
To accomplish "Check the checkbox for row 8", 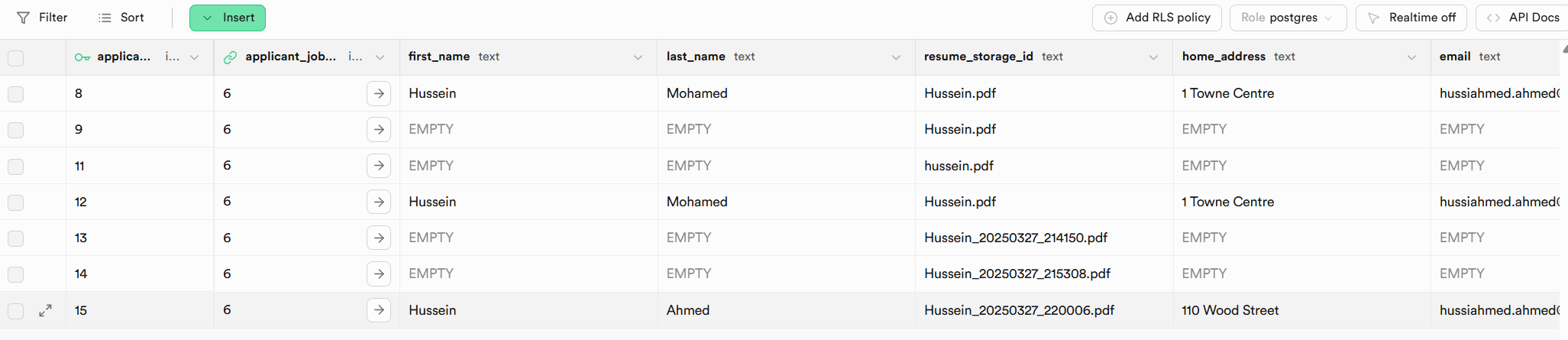I will [x=15, y=94].
